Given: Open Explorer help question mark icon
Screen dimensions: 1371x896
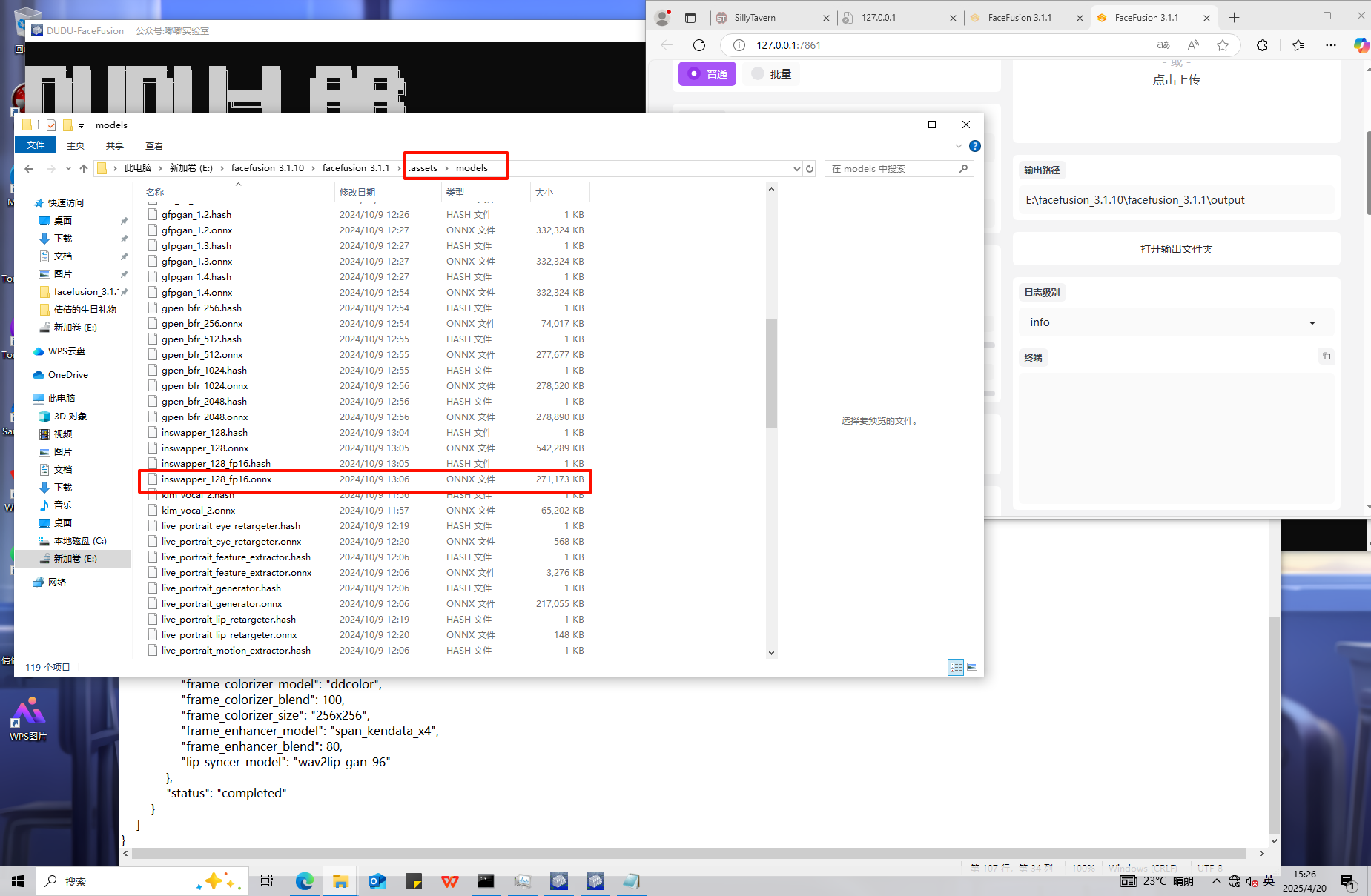Looking at the screenshot, I should pyautogui.click(x=975, y=146).
